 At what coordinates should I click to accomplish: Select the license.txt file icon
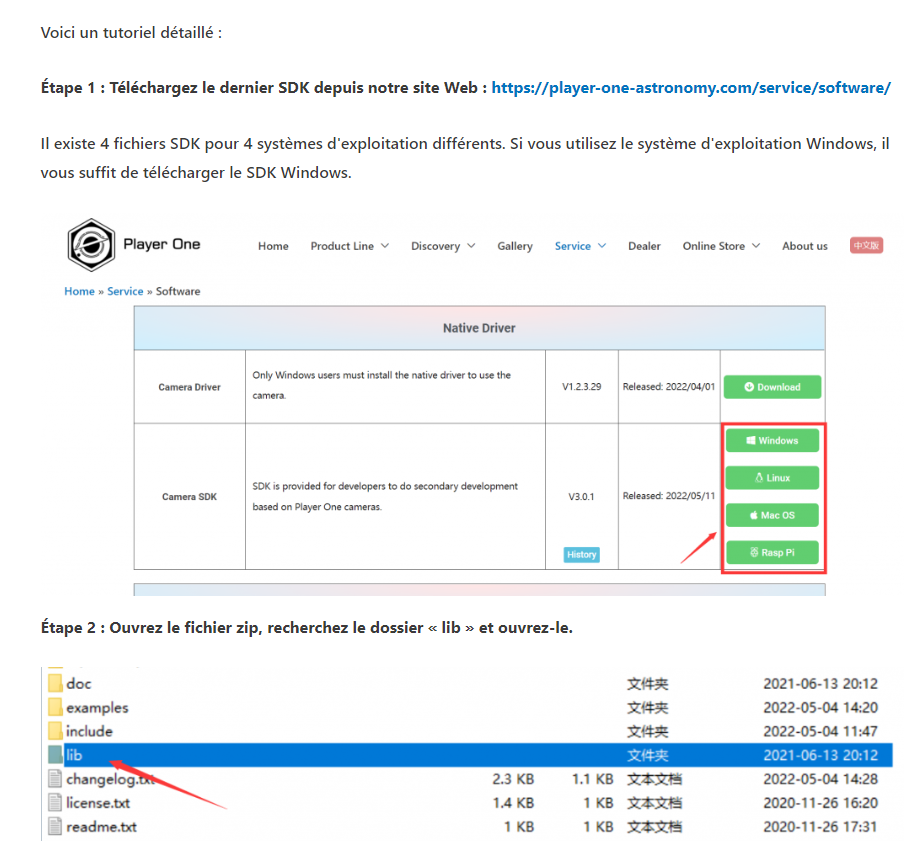pyautogui.click(x=55, y=802)
